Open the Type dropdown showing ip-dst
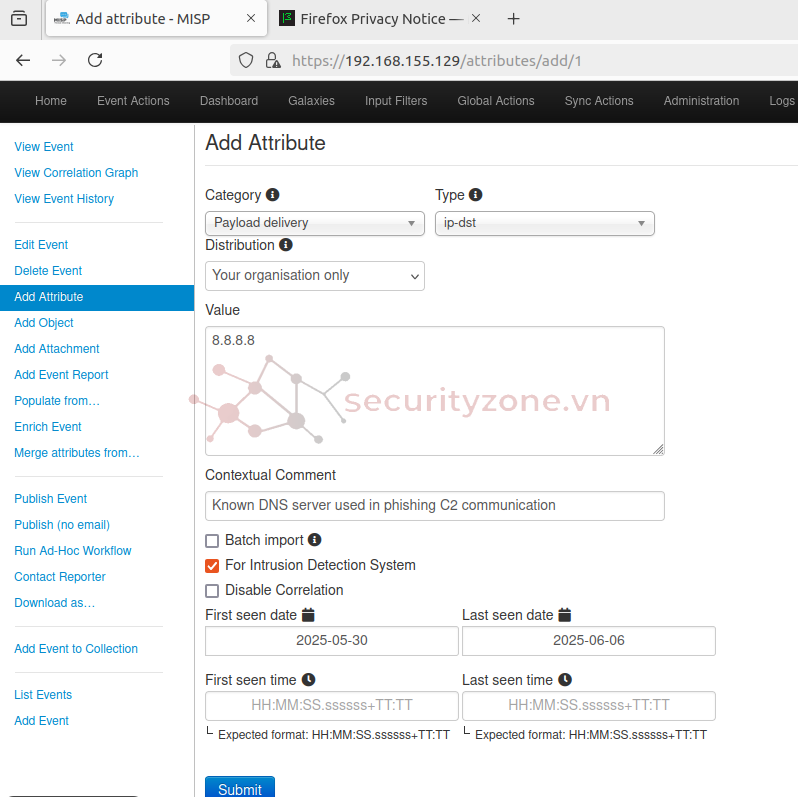 [545, 223]
